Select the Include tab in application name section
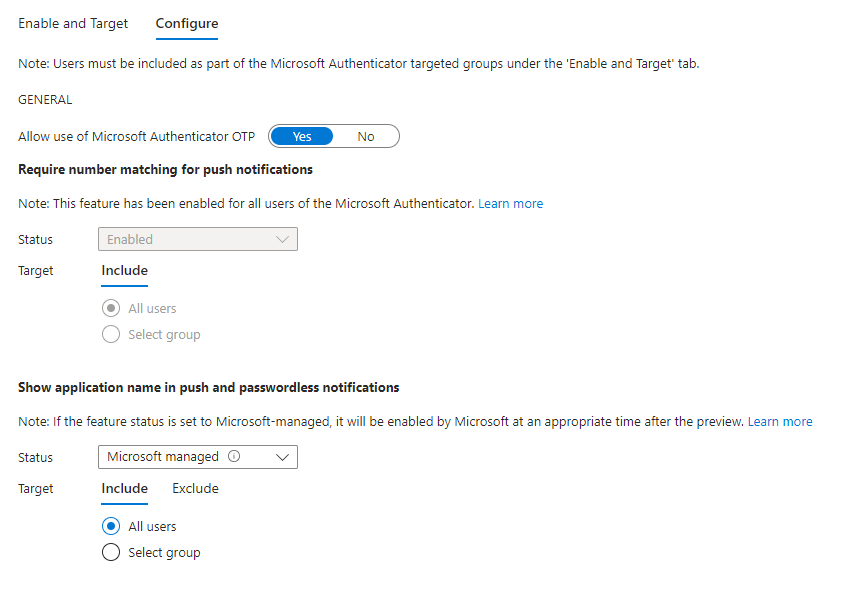The image size is (848, 591). click(x=124, y=488)
